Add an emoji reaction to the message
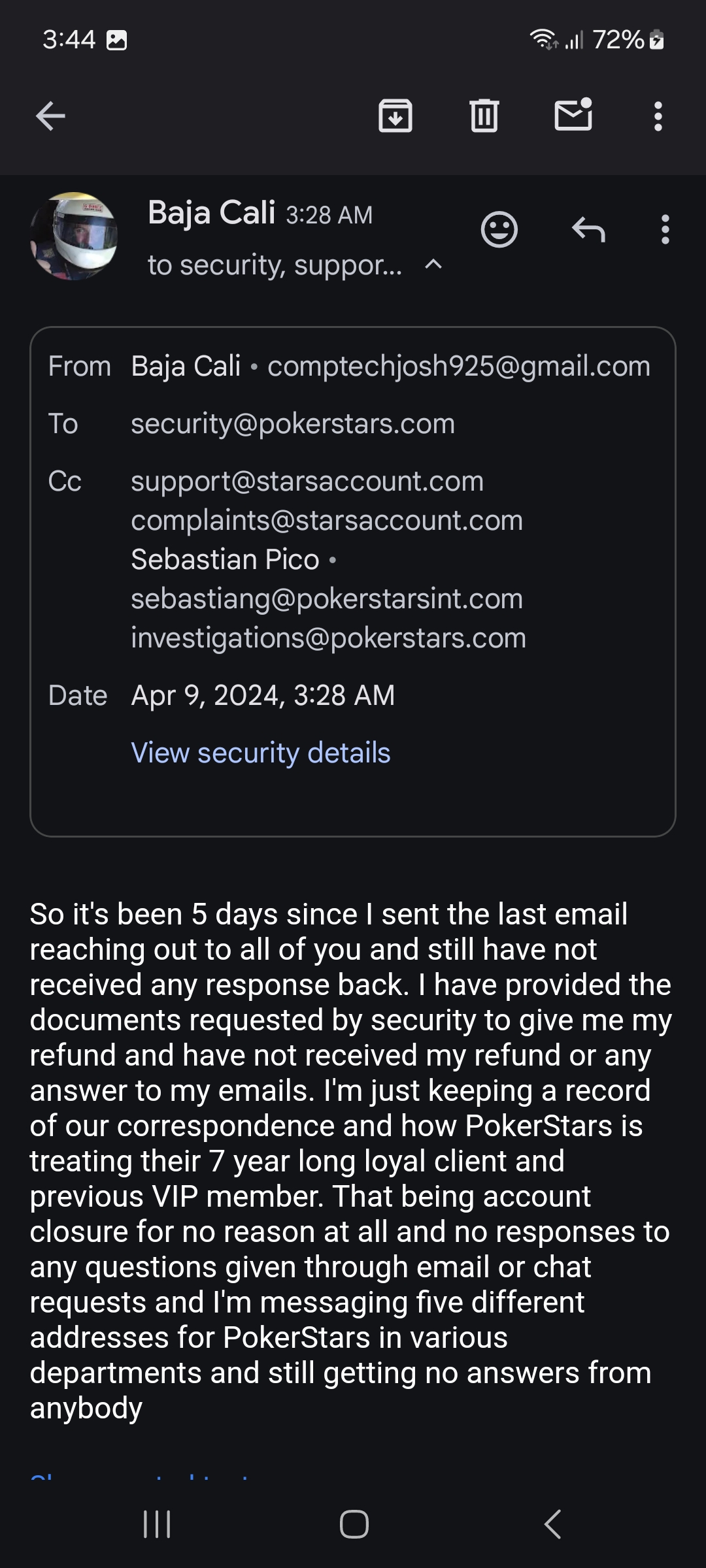Viewport: 706px width, 1568px height. (499, 229)
